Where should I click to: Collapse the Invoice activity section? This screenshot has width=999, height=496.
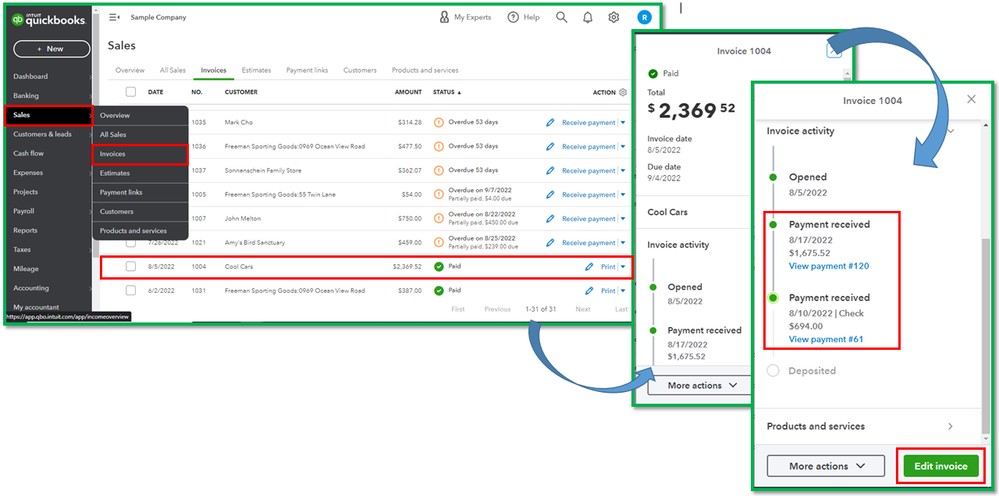(951, 131)
